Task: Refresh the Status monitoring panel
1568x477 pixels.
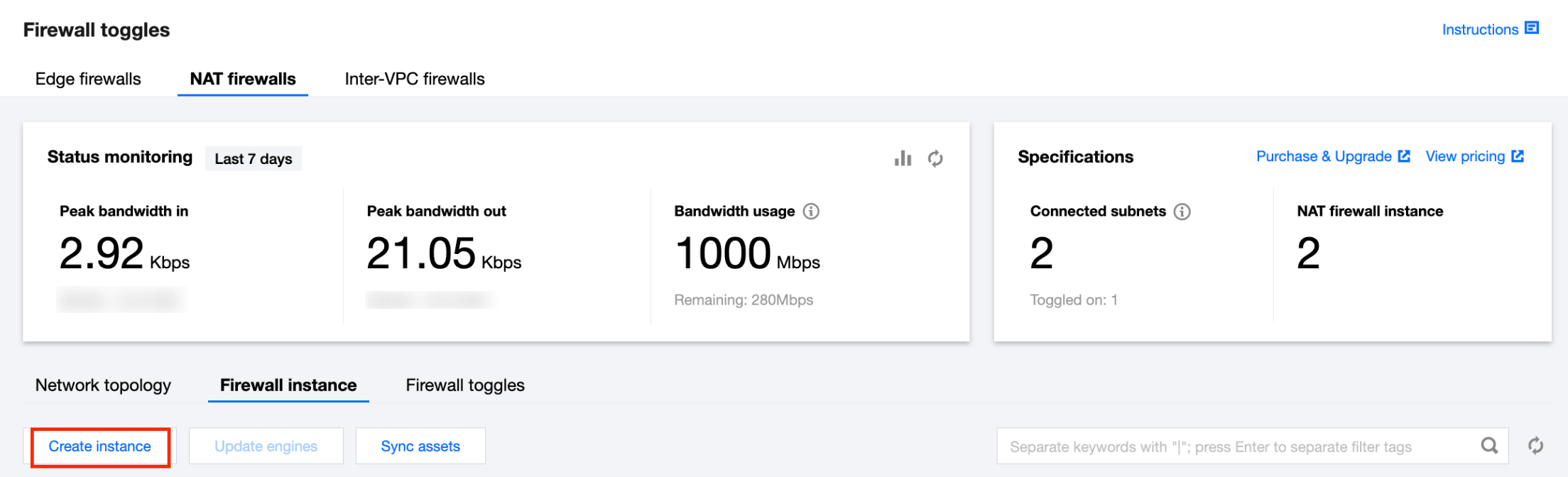Action: (935, 158)
